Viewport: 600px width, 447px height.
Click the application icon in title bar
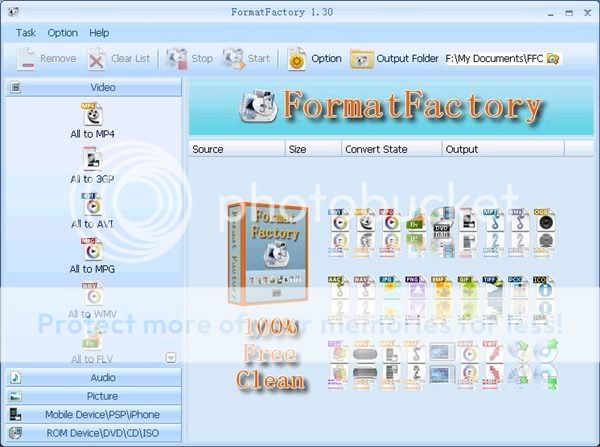(13, 12)
